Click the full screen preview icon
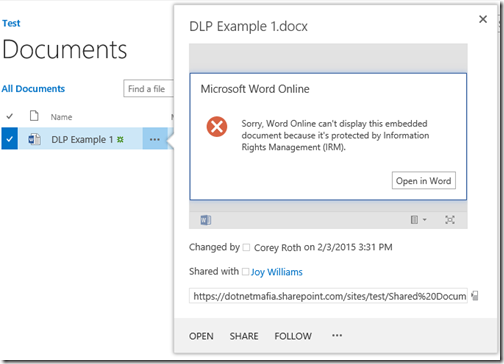This screenshot has width=504, height=364. point(450,220)
